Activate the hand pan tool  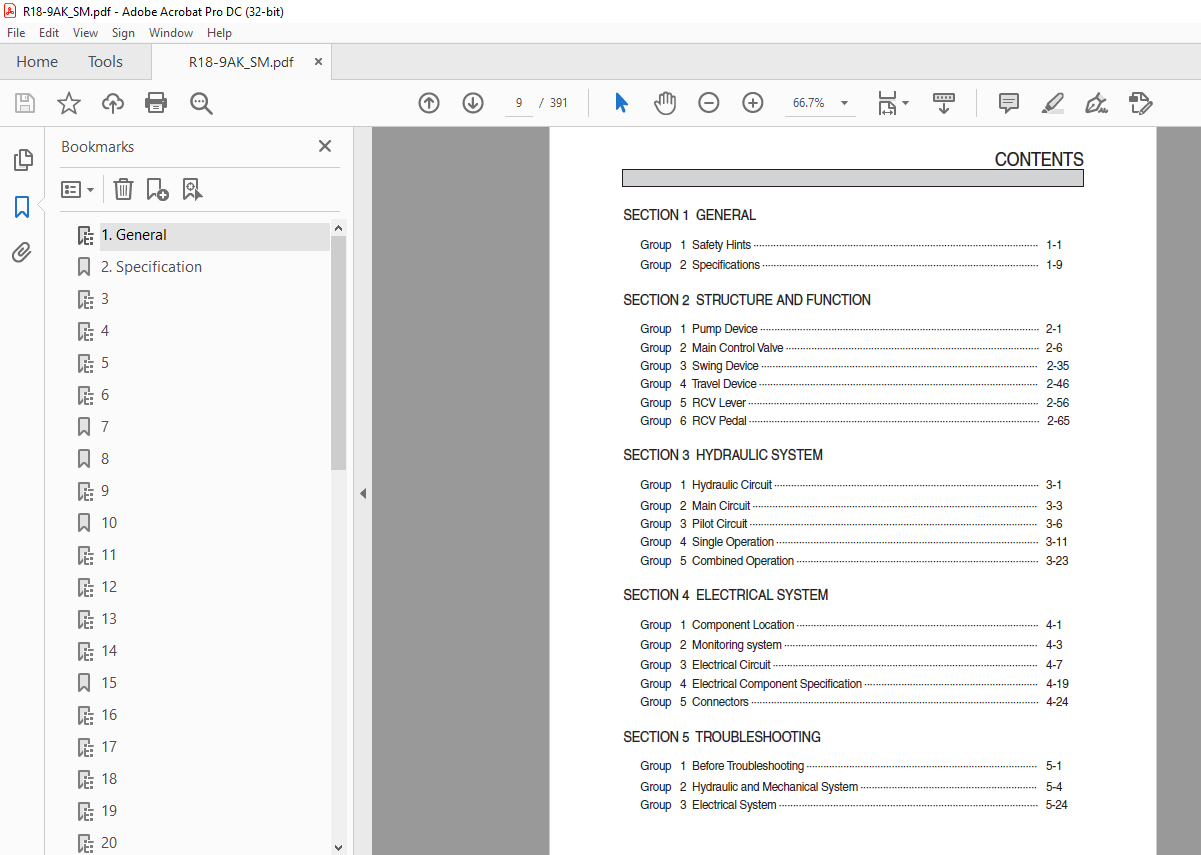click(665, 103)
